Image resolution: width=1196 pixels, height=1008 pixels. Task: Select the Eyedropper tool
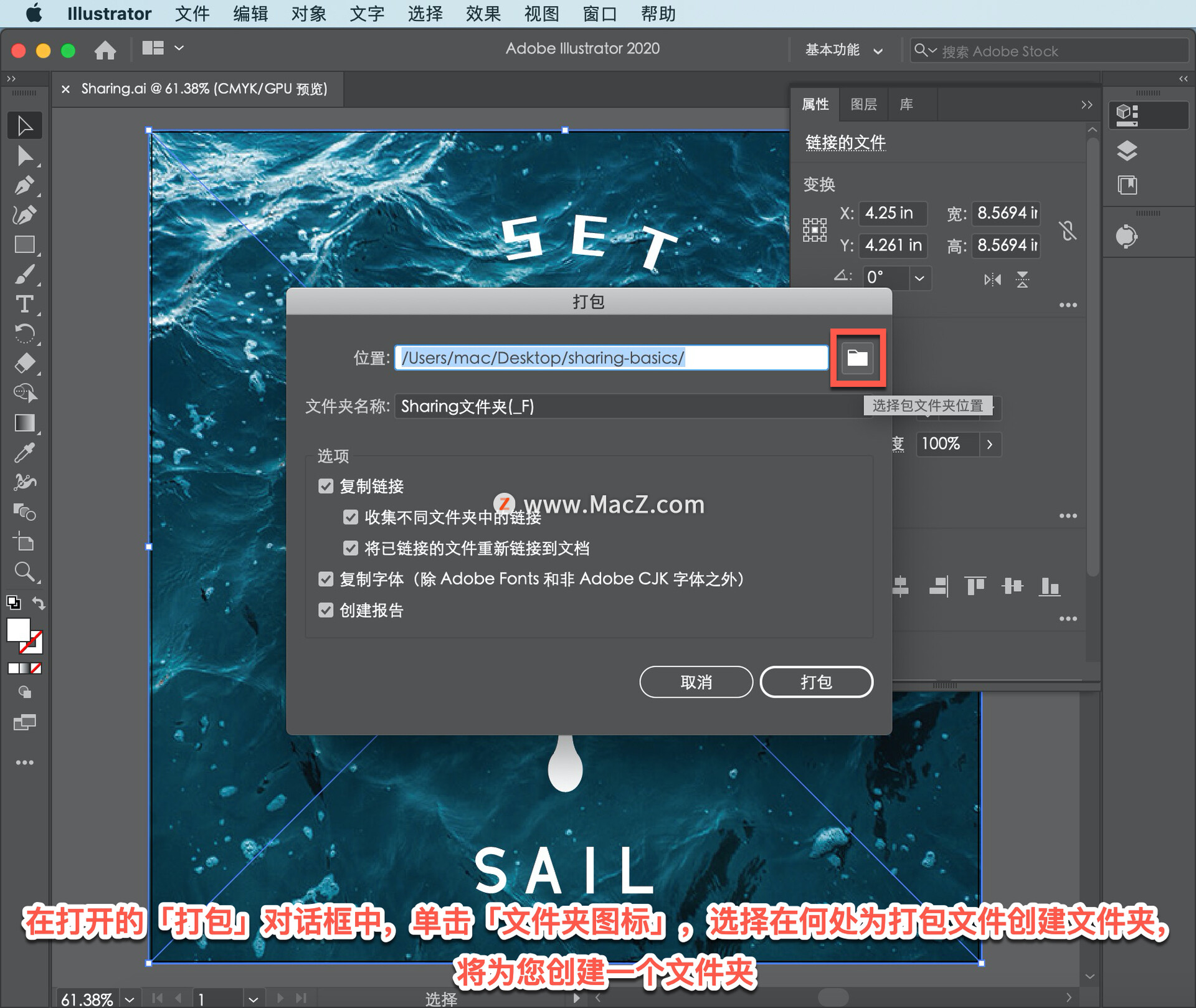[25, 452]
